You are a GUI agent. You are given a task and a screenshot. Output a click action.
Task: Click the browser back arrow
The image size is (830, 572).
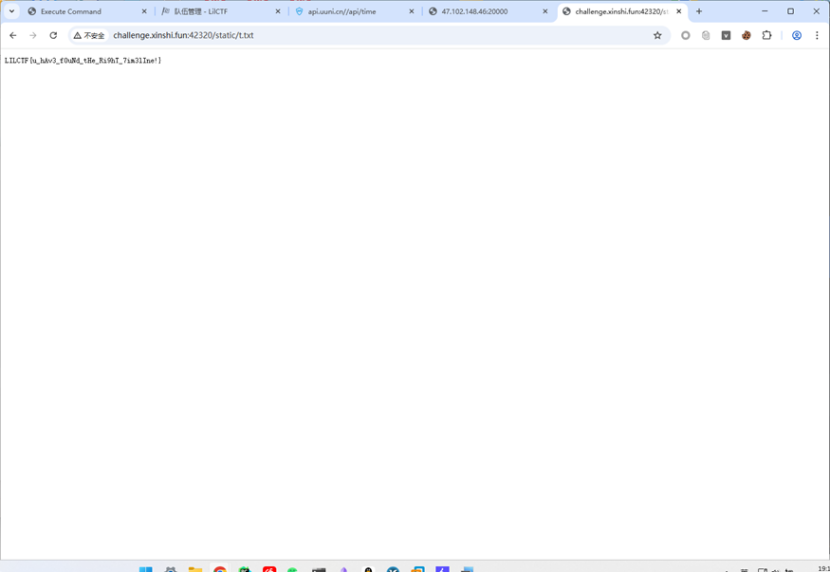pyautogui.click(x=13, y=35)
